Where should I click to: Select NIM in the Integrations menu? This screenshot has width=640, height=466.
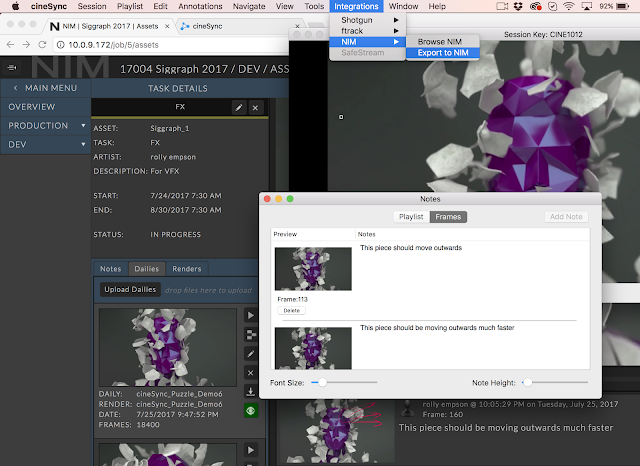pyautogui.click(x=367, y=42)
